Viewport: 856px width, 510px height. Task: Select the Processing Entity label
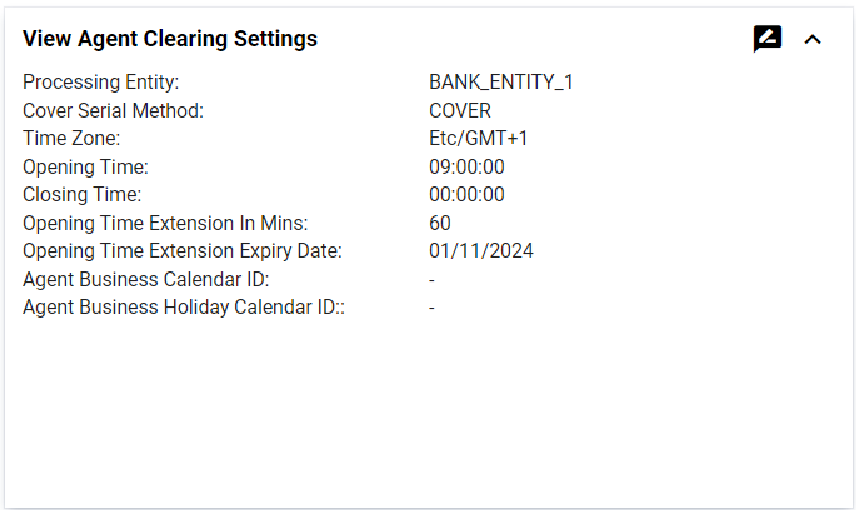pyautogui.click(x=101, y=82)
